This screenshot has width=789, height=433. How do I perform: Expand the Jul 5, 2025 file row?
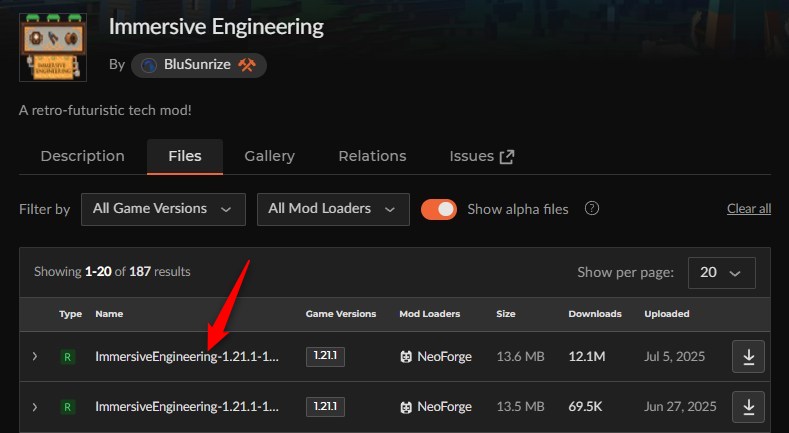[35, 357]
